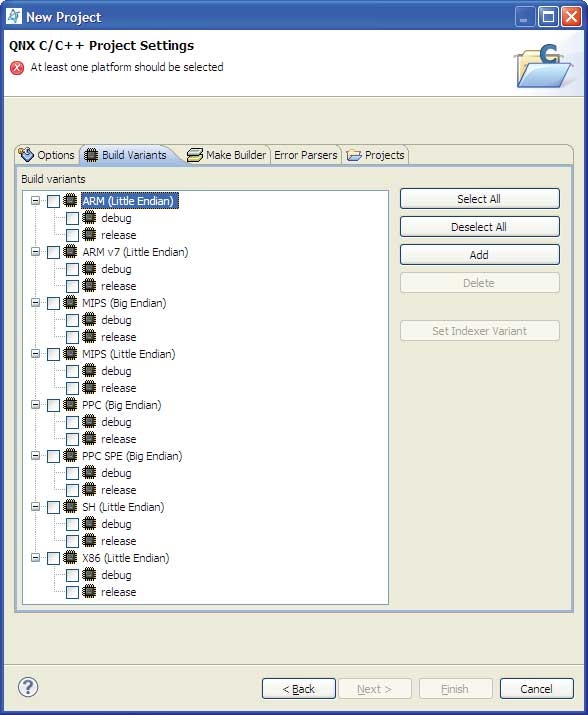The height and width of the screenshot is (715, 588).
Task: Click the chip icon beside MIPS (Little Endian)
Action: tap(70, 353)
